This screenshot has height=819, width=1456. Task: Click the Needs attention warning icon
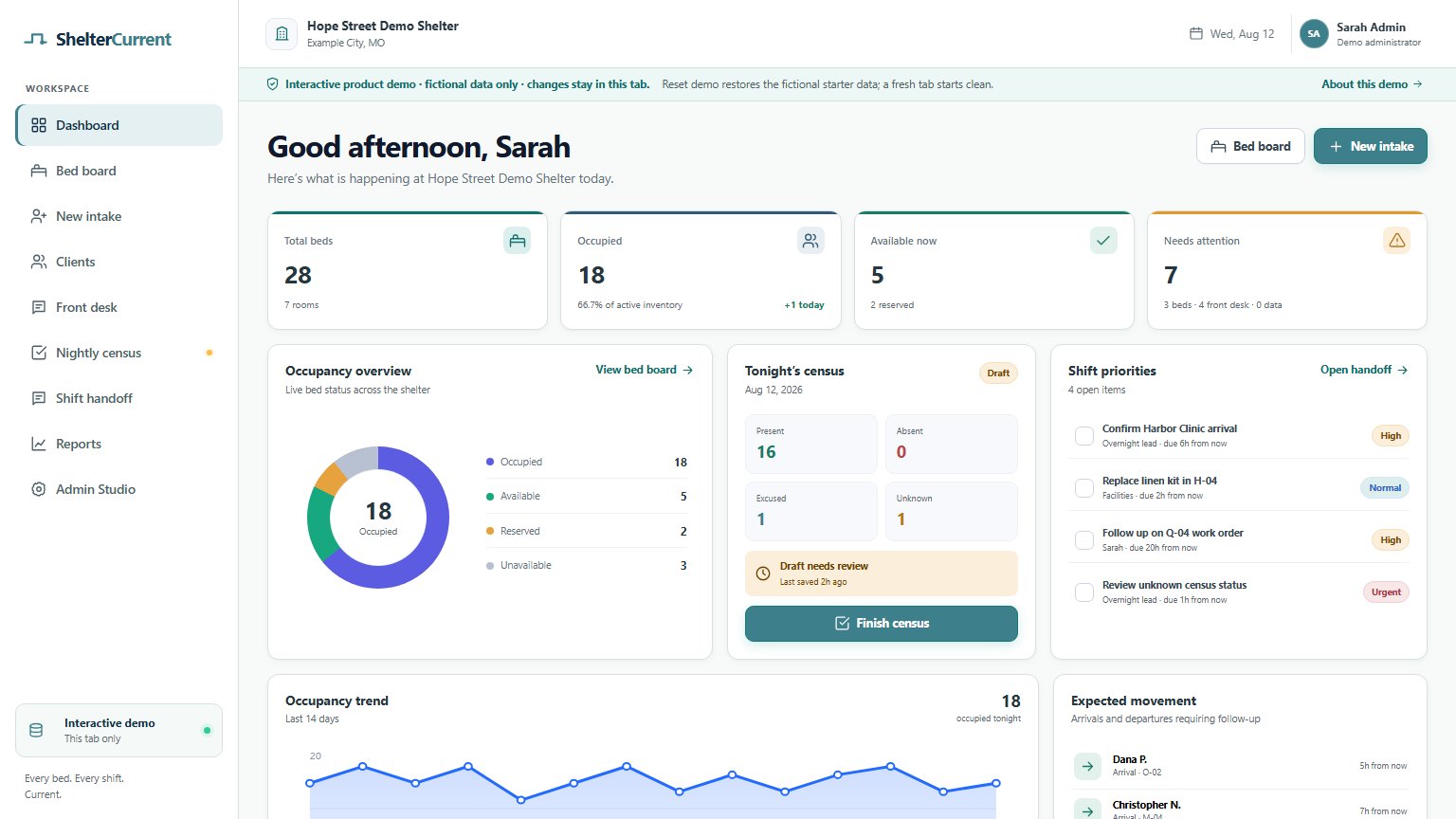coord(1396,241)
